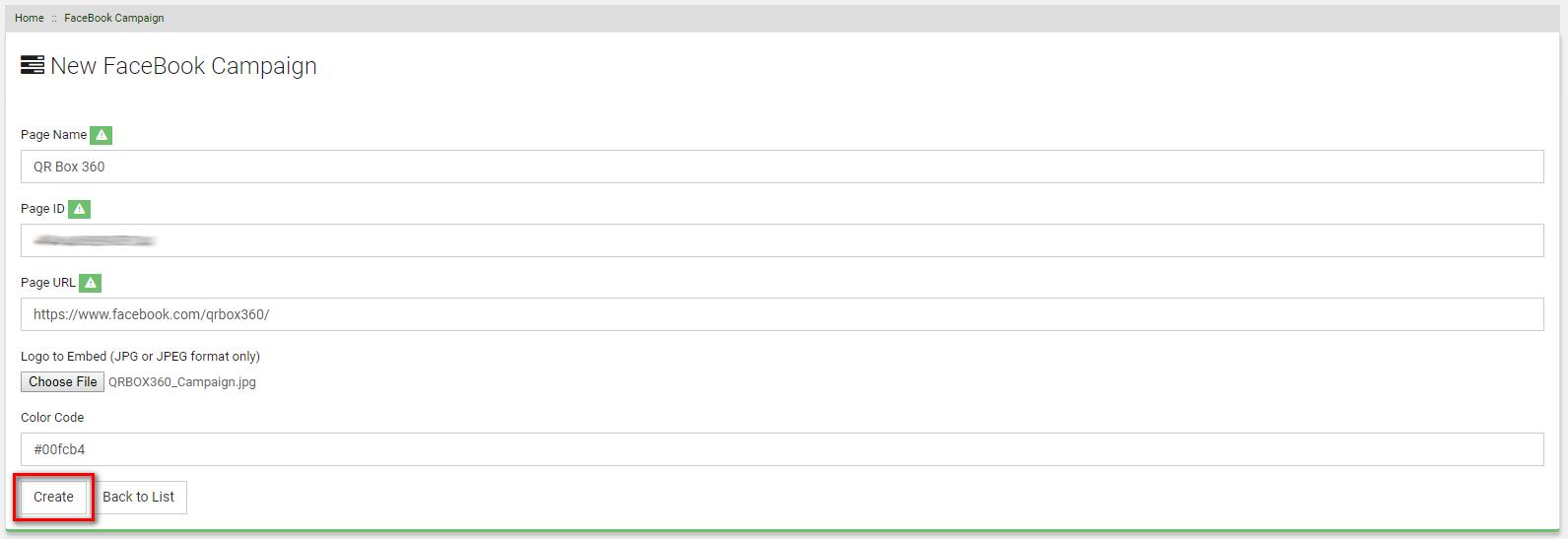Go to Home in the breadcrumb
The height and width of the screenshot is (539, 1568).
pos(30,18)
